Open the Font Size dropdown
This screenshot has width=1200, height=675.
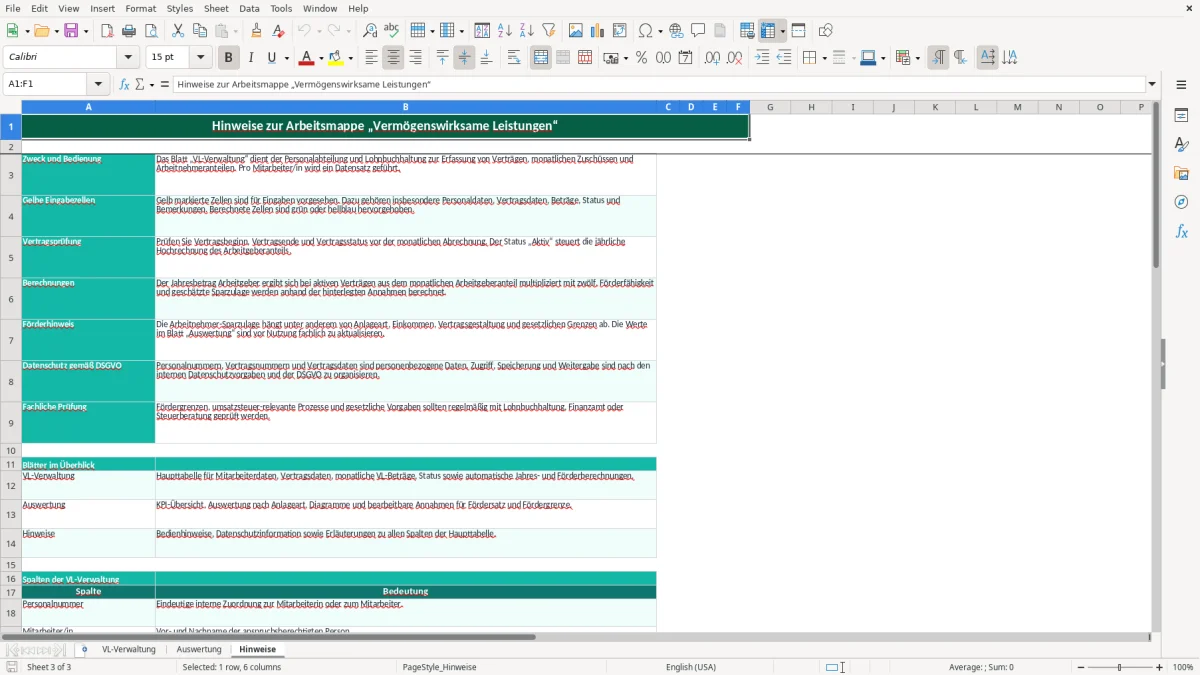pos(201,58)
